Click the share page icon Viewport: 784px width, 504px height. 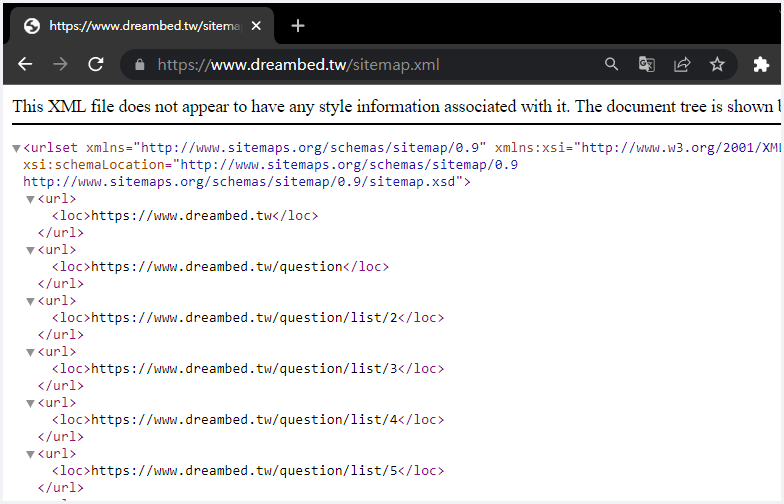682,65
